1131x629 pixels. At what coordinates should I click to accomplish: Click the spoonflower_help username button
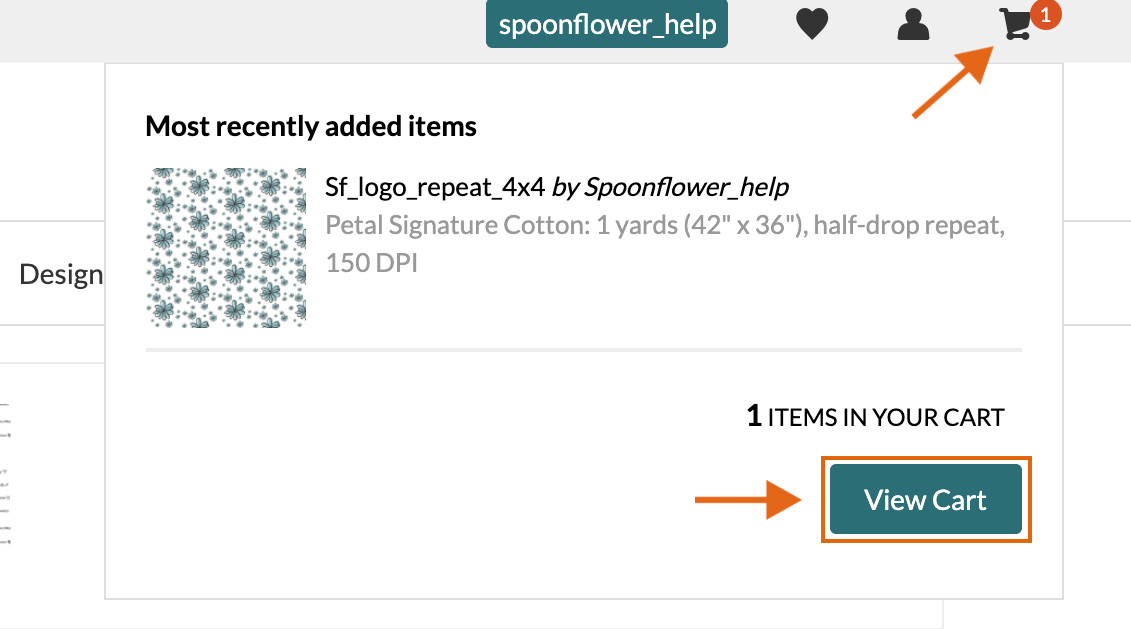tap(607, 25)
